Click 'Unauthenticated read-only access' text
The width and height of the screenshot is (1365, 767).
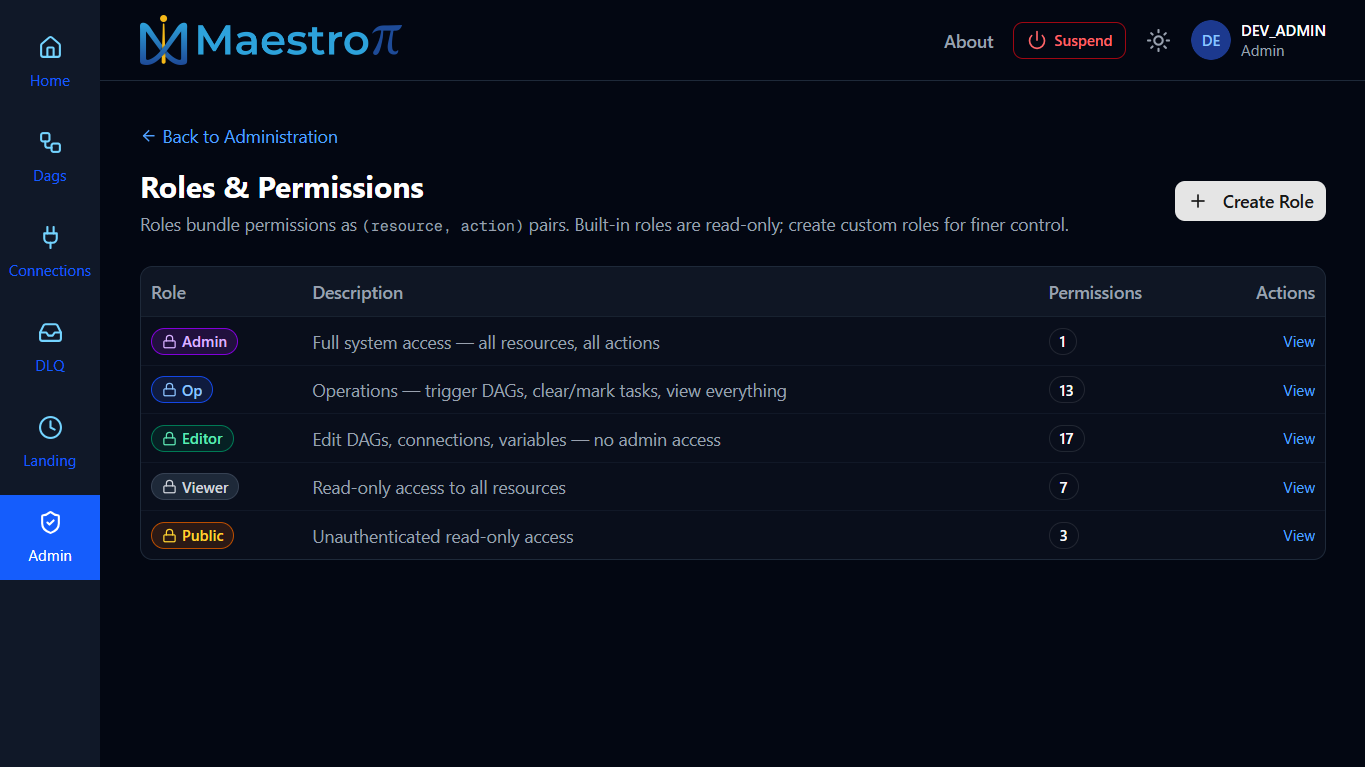click(x=443, y=537)
